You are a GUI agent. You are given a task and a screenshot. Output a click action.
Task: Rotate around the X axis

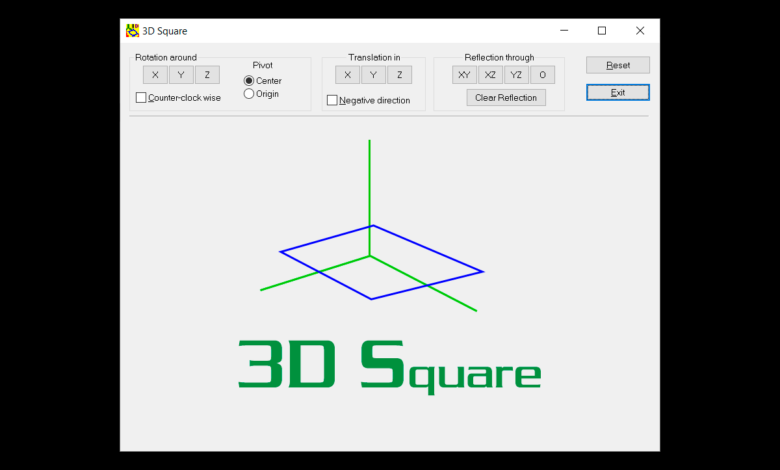155,75
